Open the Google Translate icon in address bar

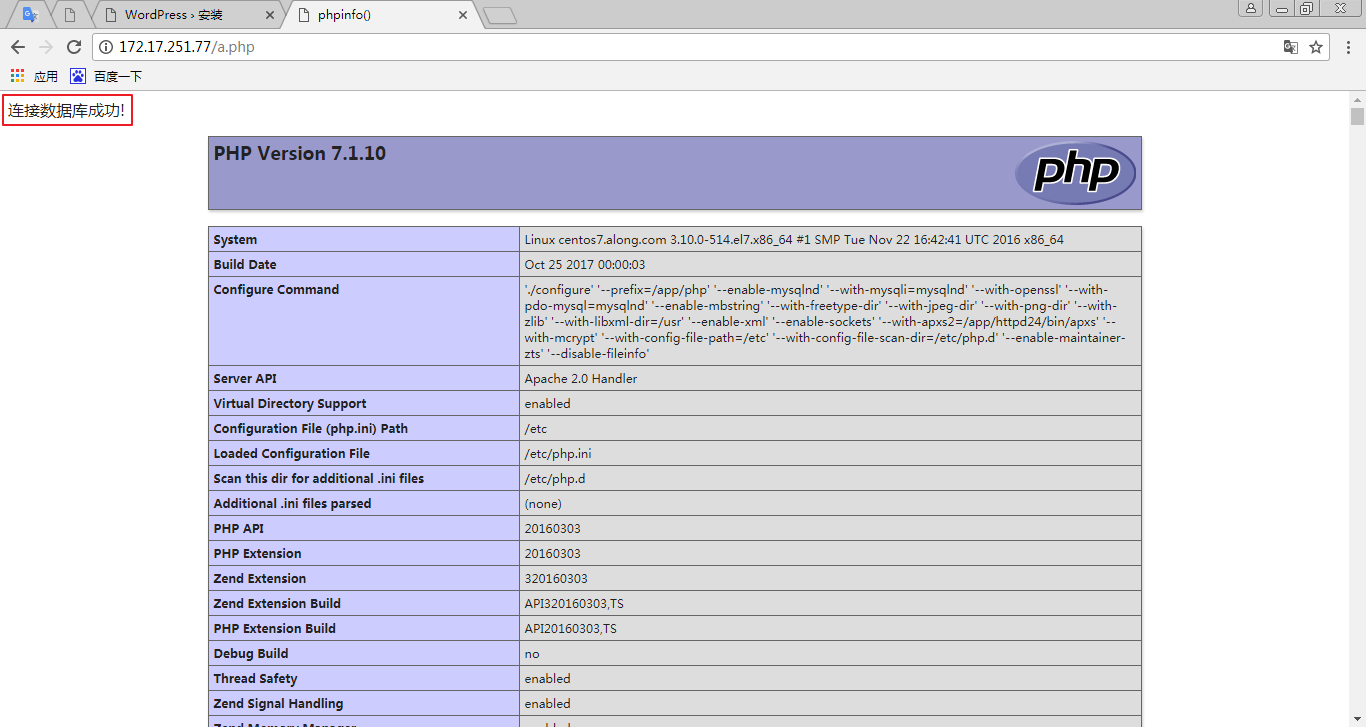tap(1291, 46)
